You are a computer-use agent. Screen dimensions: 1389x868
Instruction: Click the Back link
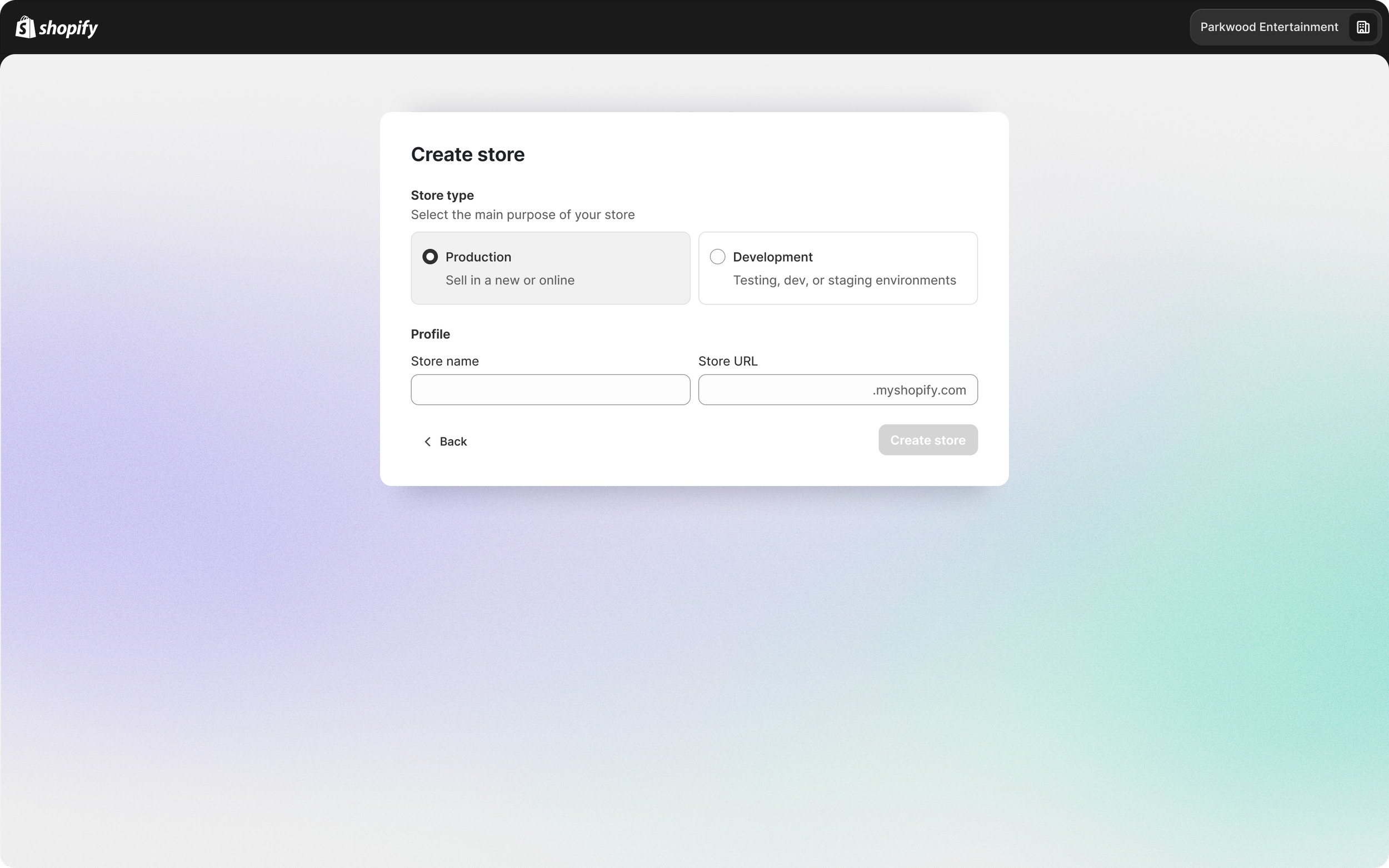pos(453,441)
